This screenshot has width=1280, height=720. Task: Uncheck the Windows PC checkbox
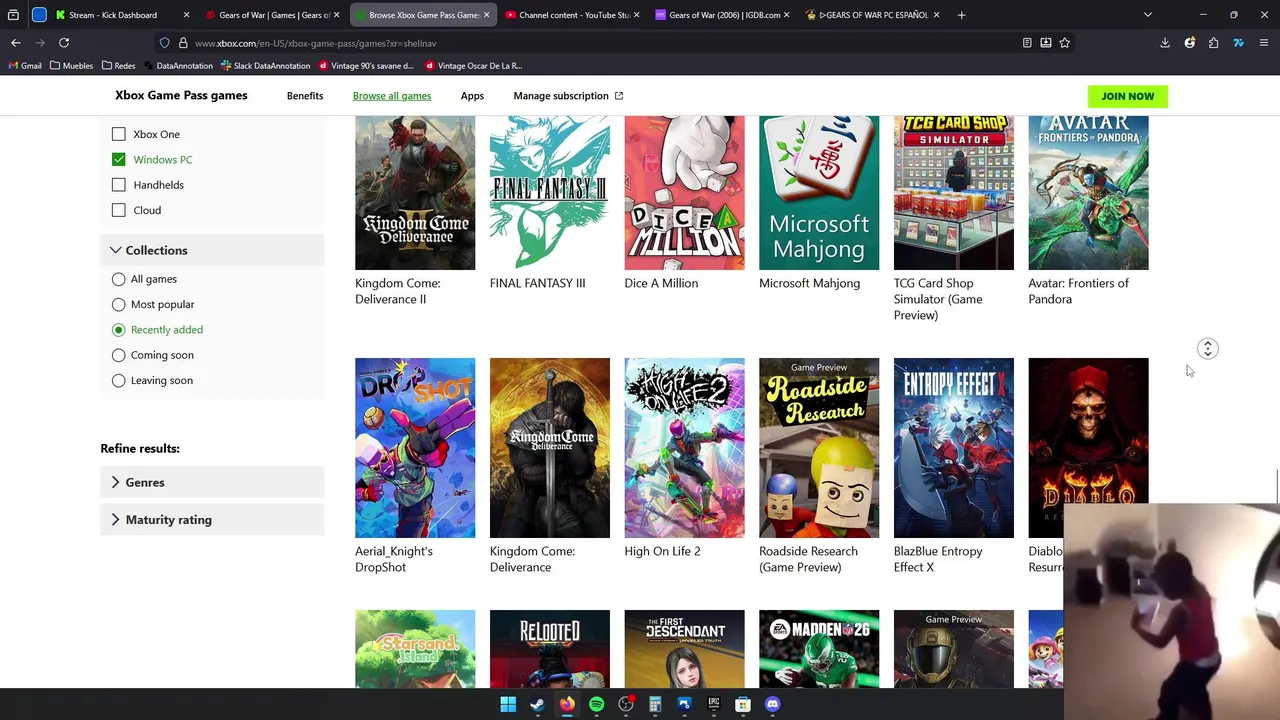click(119, 159)
